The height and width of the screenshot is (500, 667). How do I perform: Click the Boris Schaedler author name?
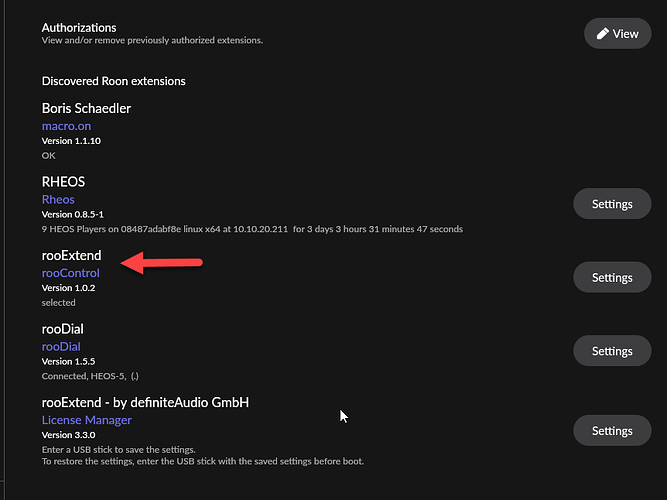pos(86,109)
